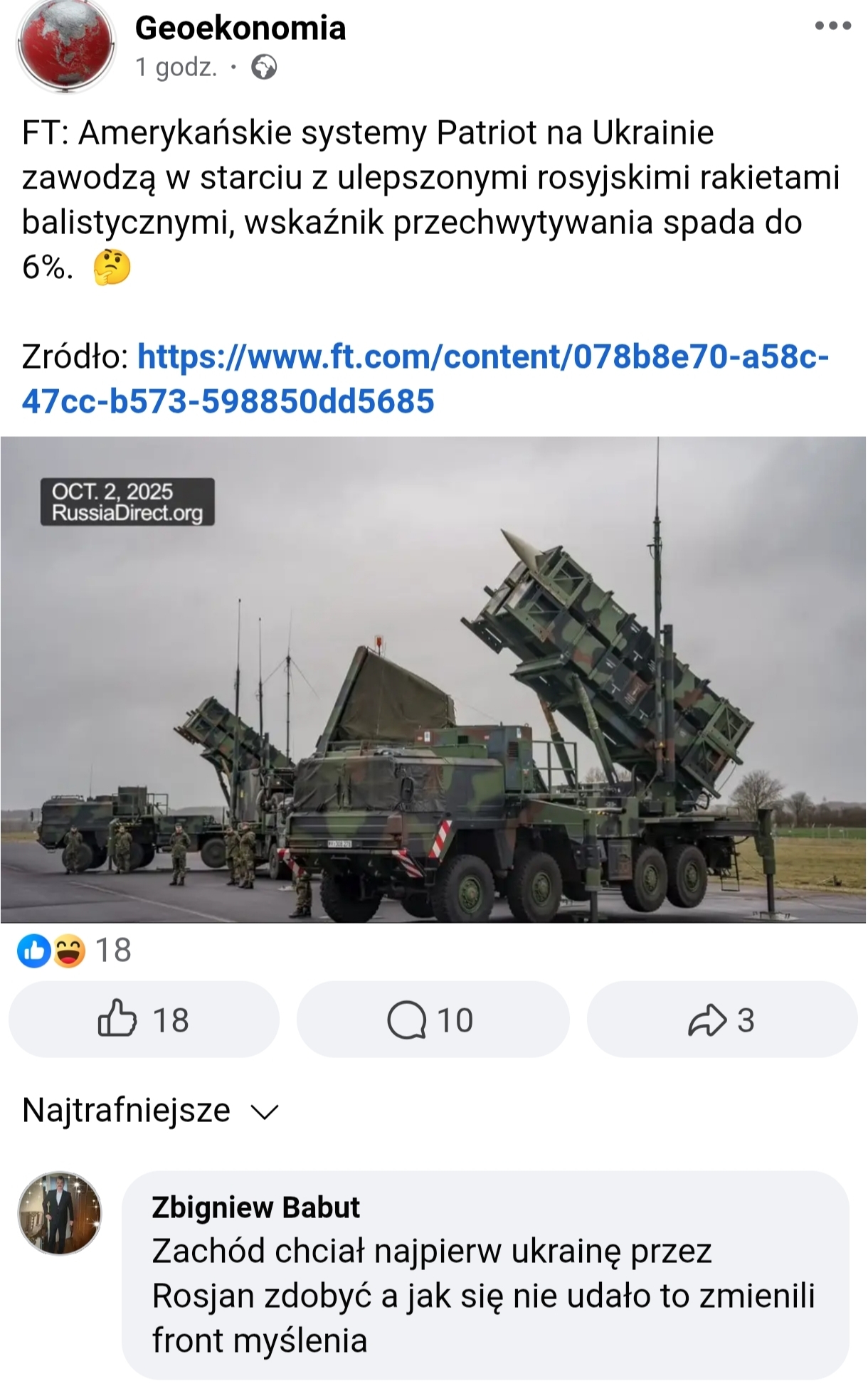The image size is (868, 1386).
Task: Open the three-dot post options menu
Action: [x=832, y=26]
